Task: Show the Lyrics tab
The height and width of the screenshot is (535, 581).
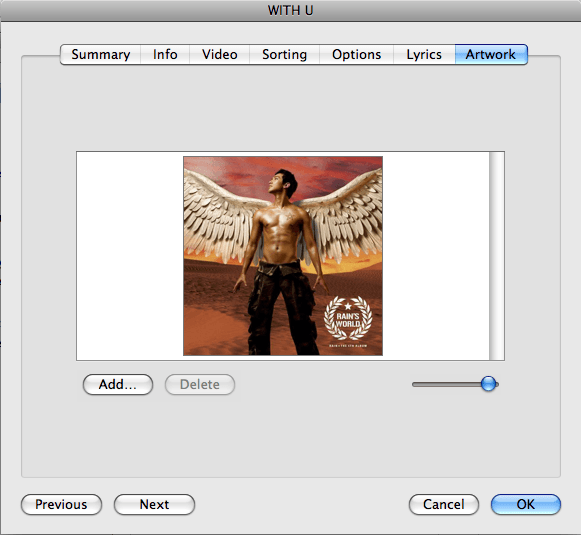Action: pyautogui.click(x=424, y=54)
